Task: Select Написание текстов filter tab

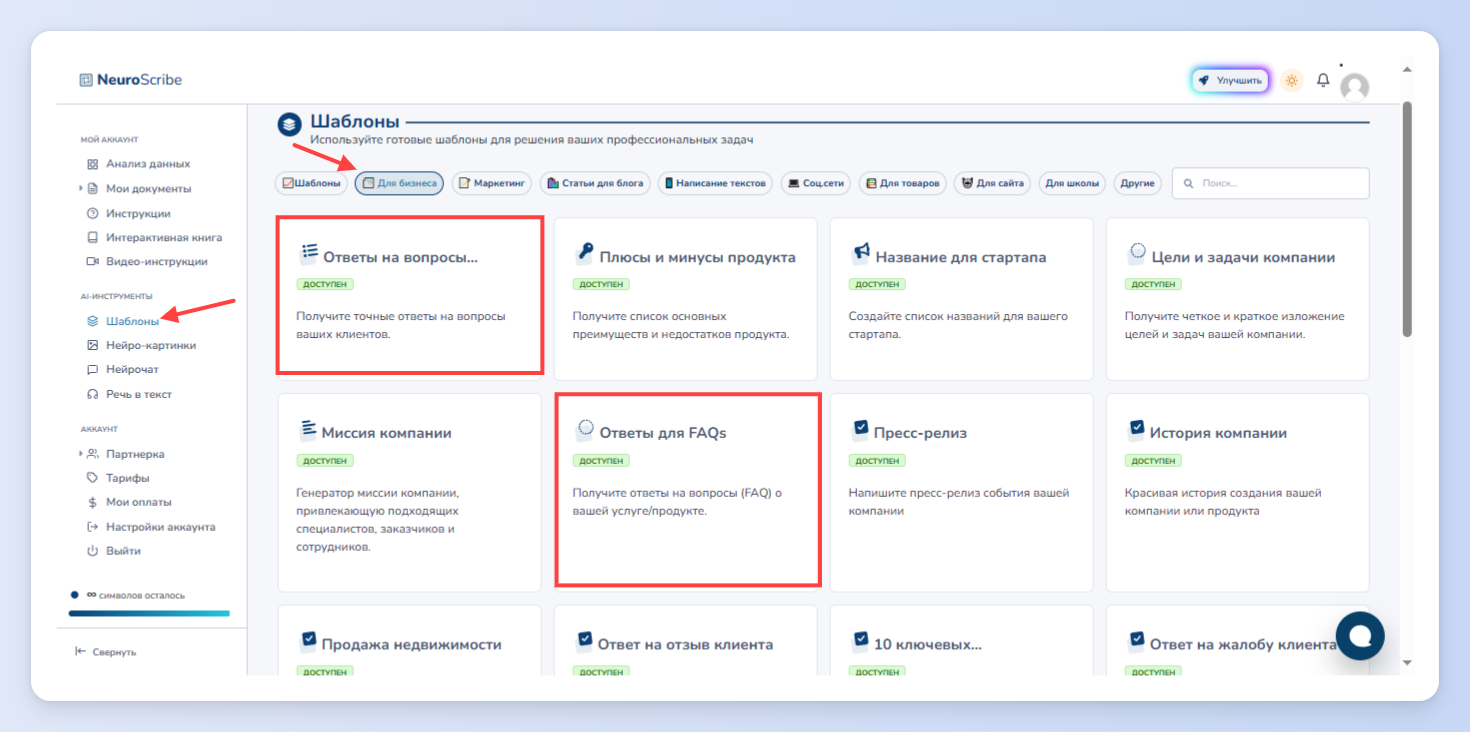Action: [715, 183]
